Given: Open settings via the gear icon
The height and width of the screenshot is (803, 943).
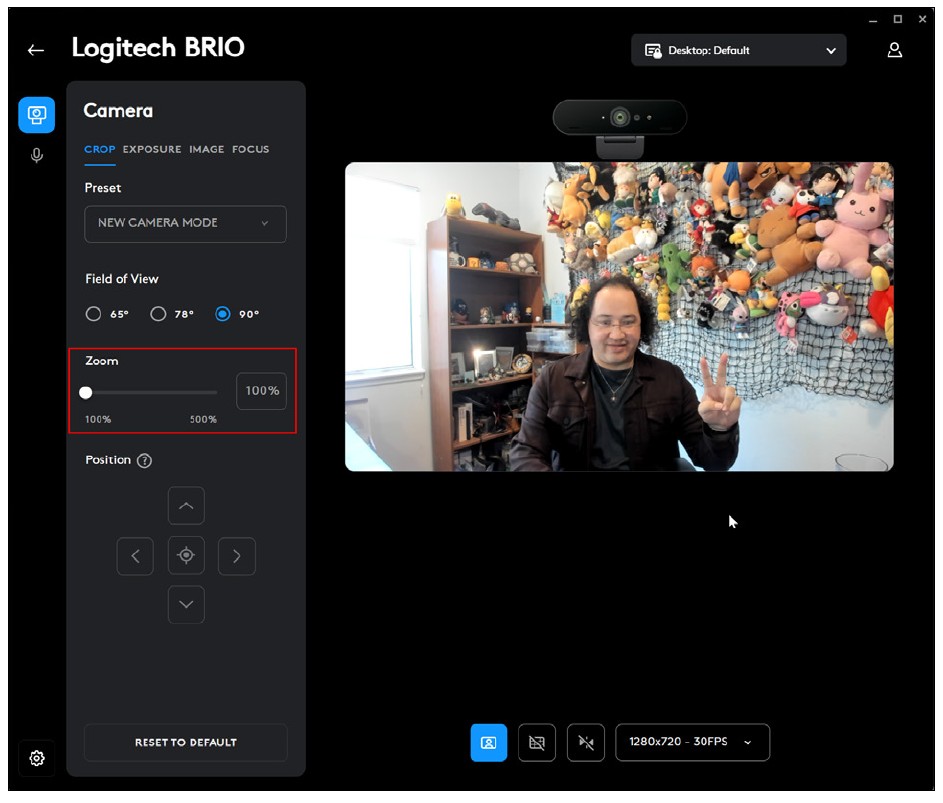Looking at the screenshot, I should click(x=37, y=758).
